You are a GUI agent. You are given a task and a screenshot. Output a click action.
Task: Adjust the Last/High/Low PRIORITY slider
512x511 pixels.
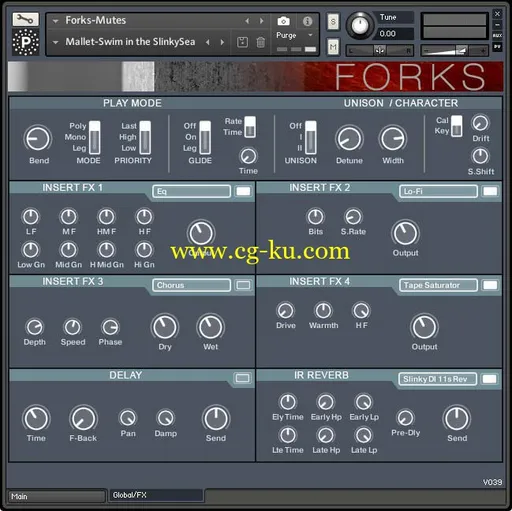tap(145, 137)
